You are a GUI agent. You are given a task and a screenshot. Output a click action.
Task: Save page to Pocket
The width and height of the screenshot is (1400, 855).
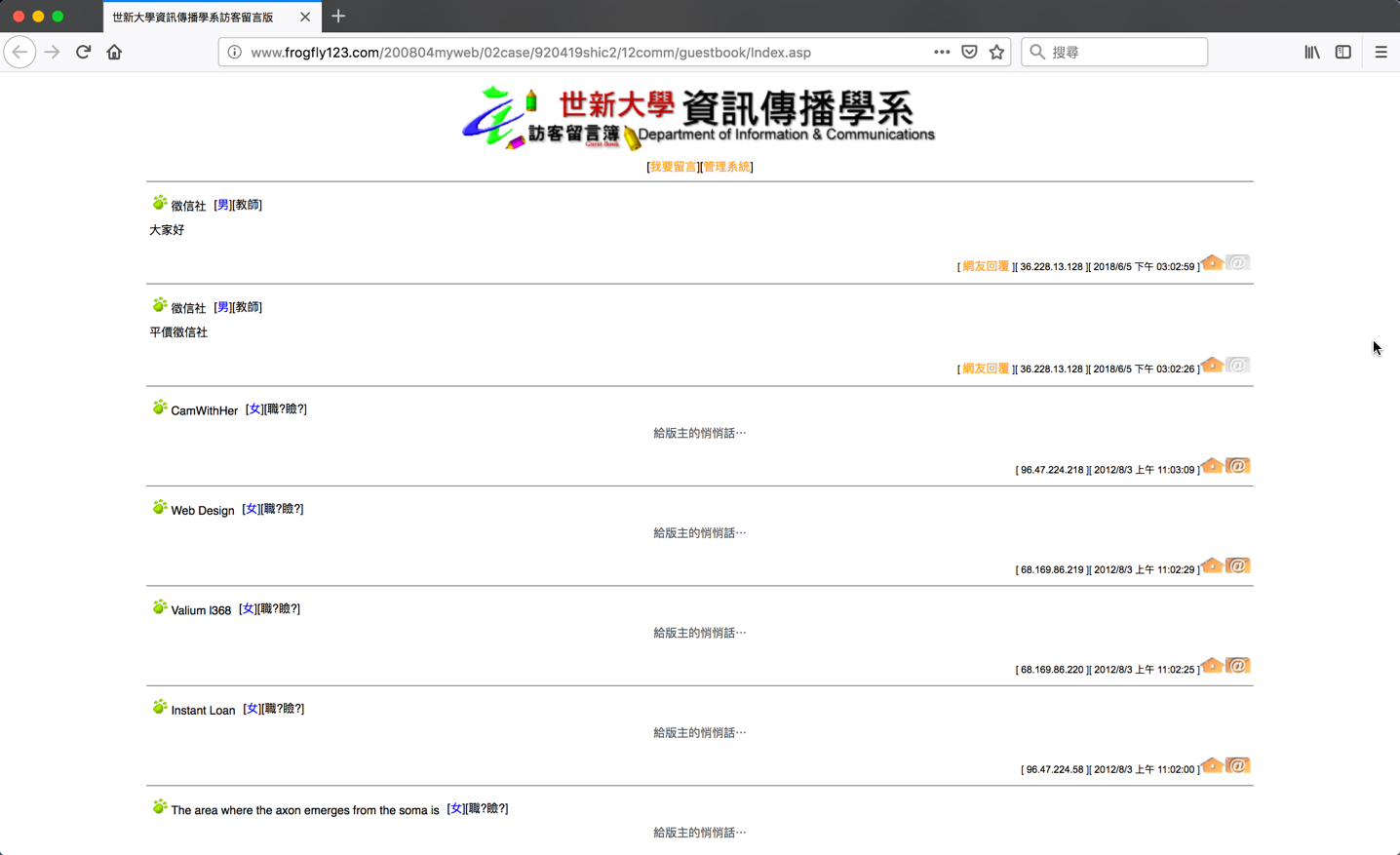pos(969,52)
